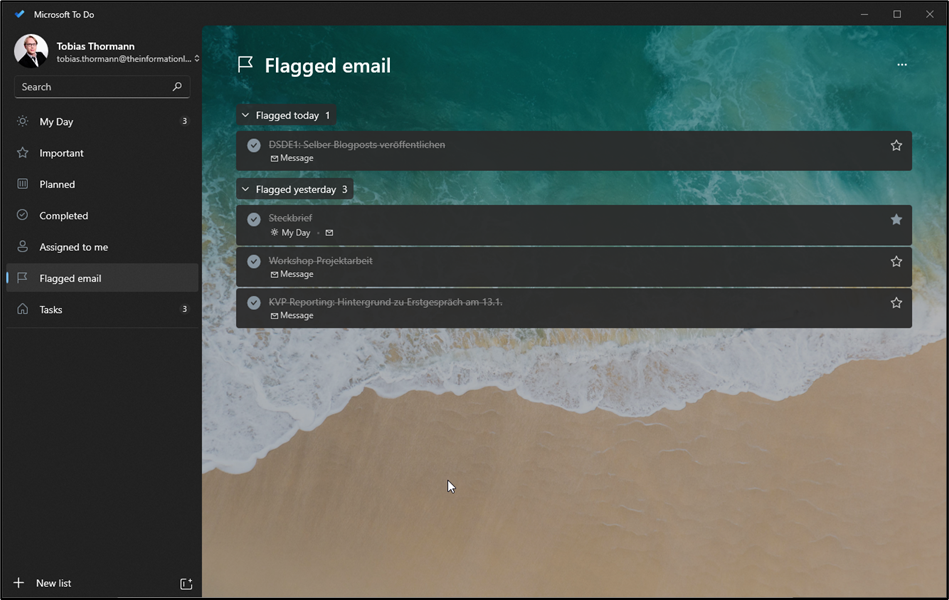Star the Workshop Projektarbeit task
949x600 pixels.
pos(896,262)
